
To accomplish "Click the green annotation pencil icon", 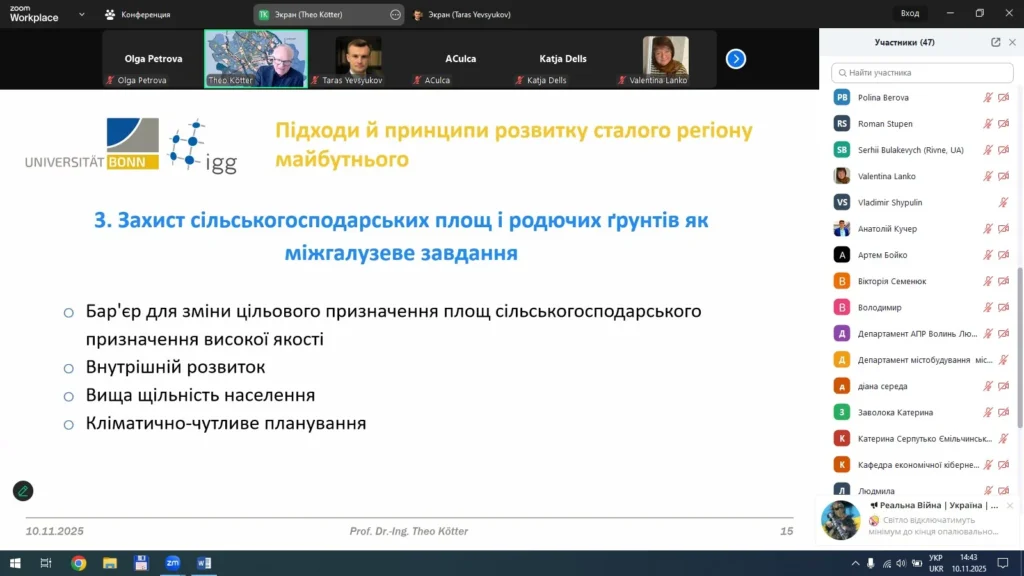I will pos(22,491).
